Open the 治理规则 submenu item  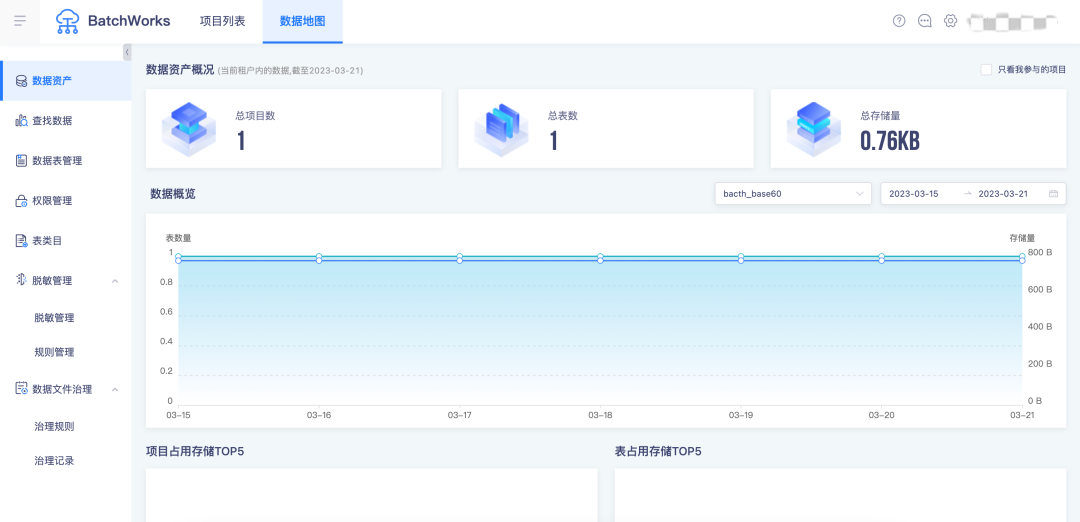point(54,426)
